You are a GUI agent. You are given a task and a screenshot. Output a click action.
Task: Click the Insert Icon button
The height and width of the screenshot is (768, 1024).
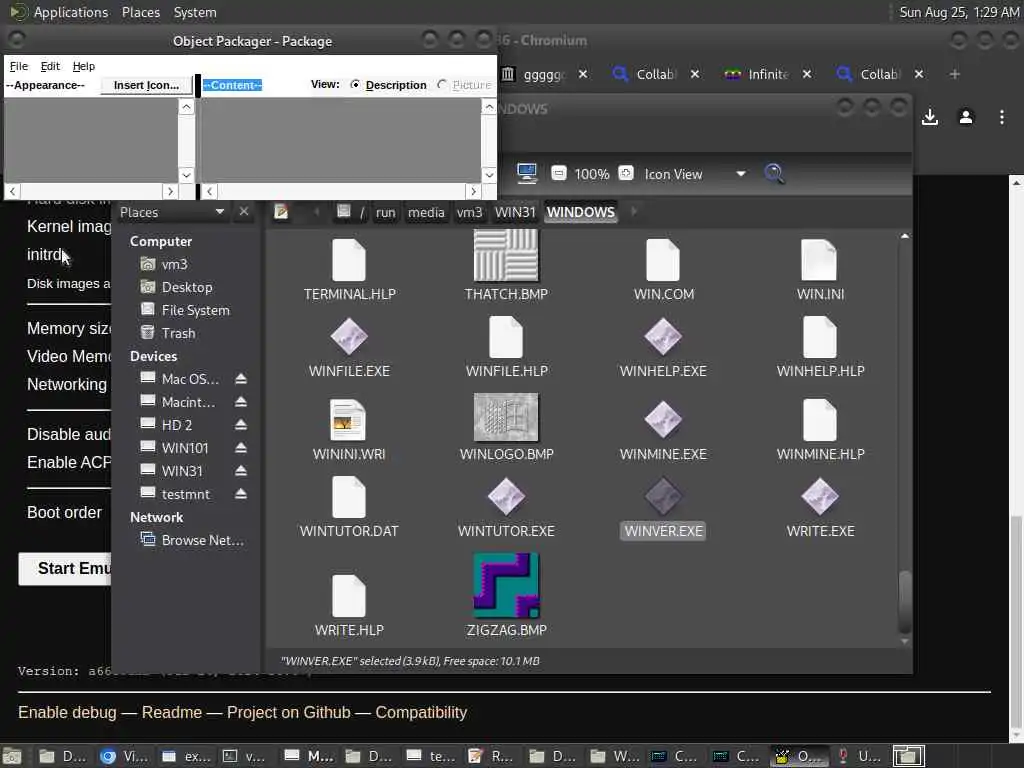(146, 85)
